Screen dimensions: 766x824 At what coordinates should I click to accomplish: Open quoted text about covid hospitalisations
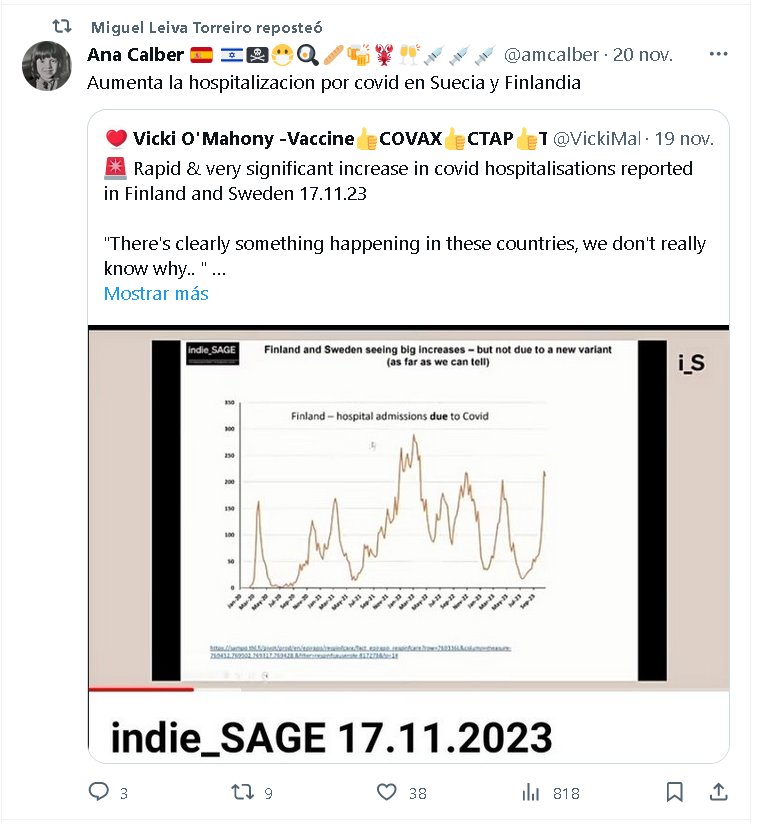[x=398, y=181]
